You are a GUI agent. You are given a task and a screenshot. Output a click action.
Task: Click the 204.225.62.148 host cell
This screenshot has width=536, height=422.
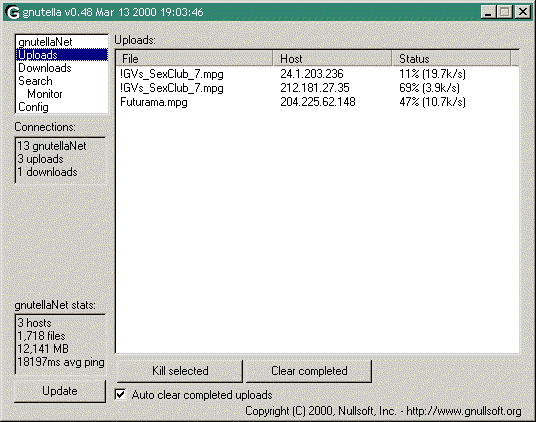(318, 102)
